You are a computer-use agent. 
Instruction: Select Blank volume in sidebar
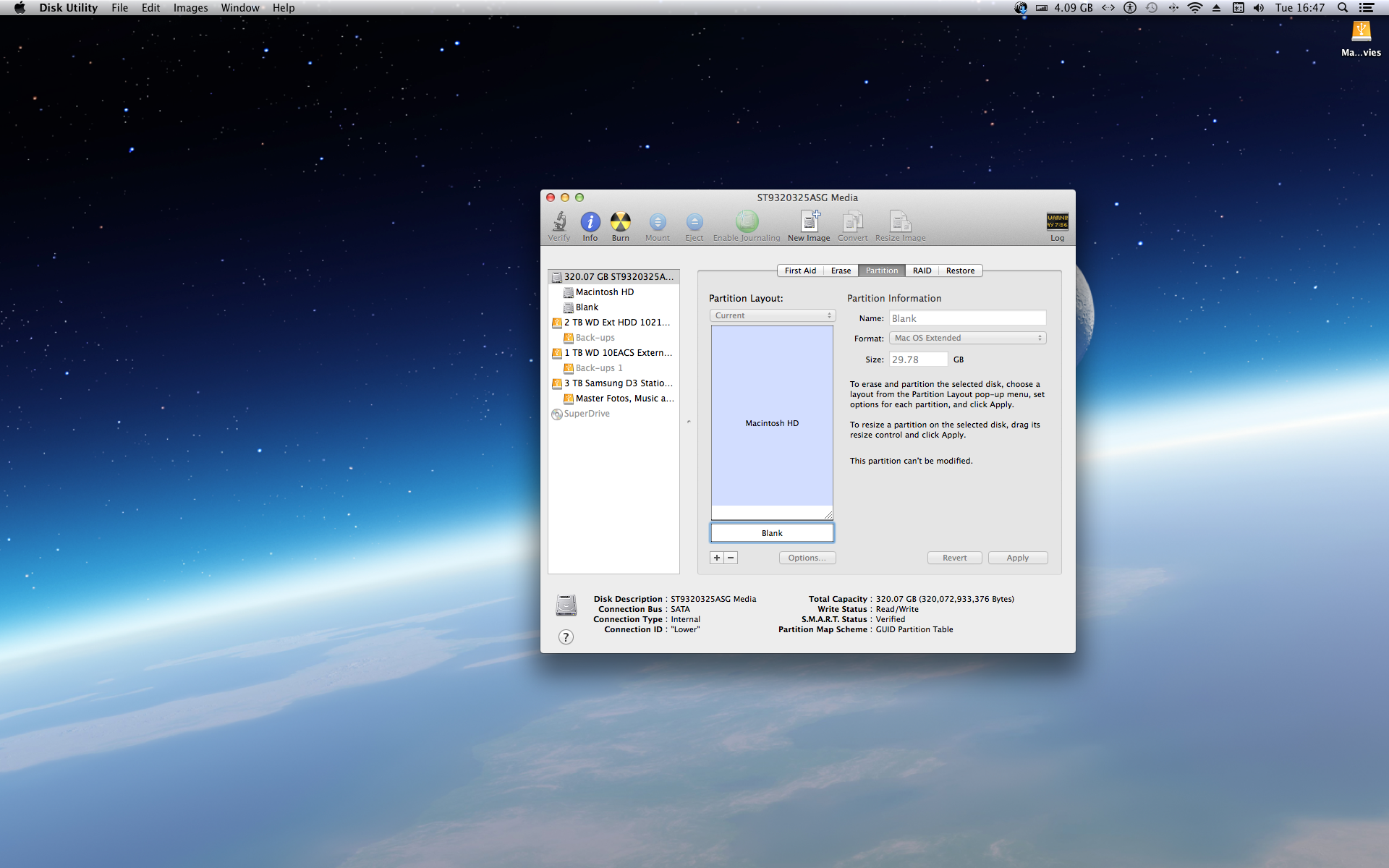(613, 307)
